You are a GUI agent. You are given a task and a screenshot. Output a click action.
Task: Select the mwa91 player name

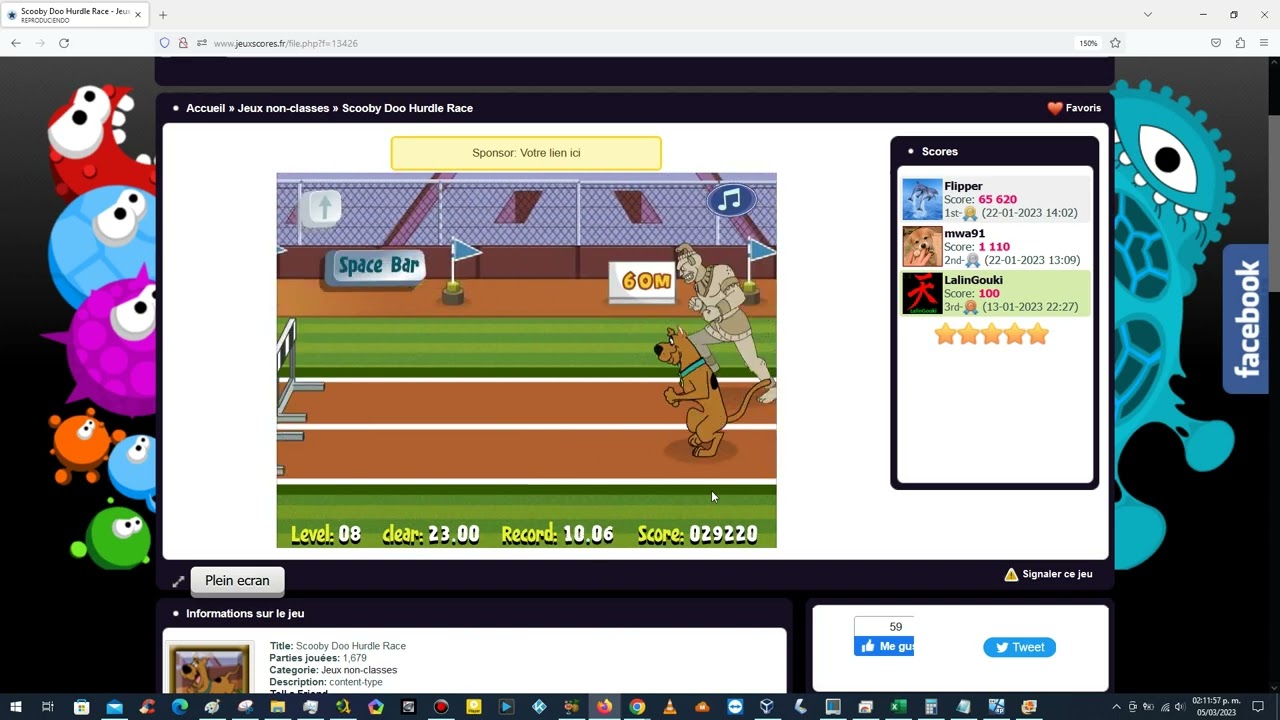point(964,233)
